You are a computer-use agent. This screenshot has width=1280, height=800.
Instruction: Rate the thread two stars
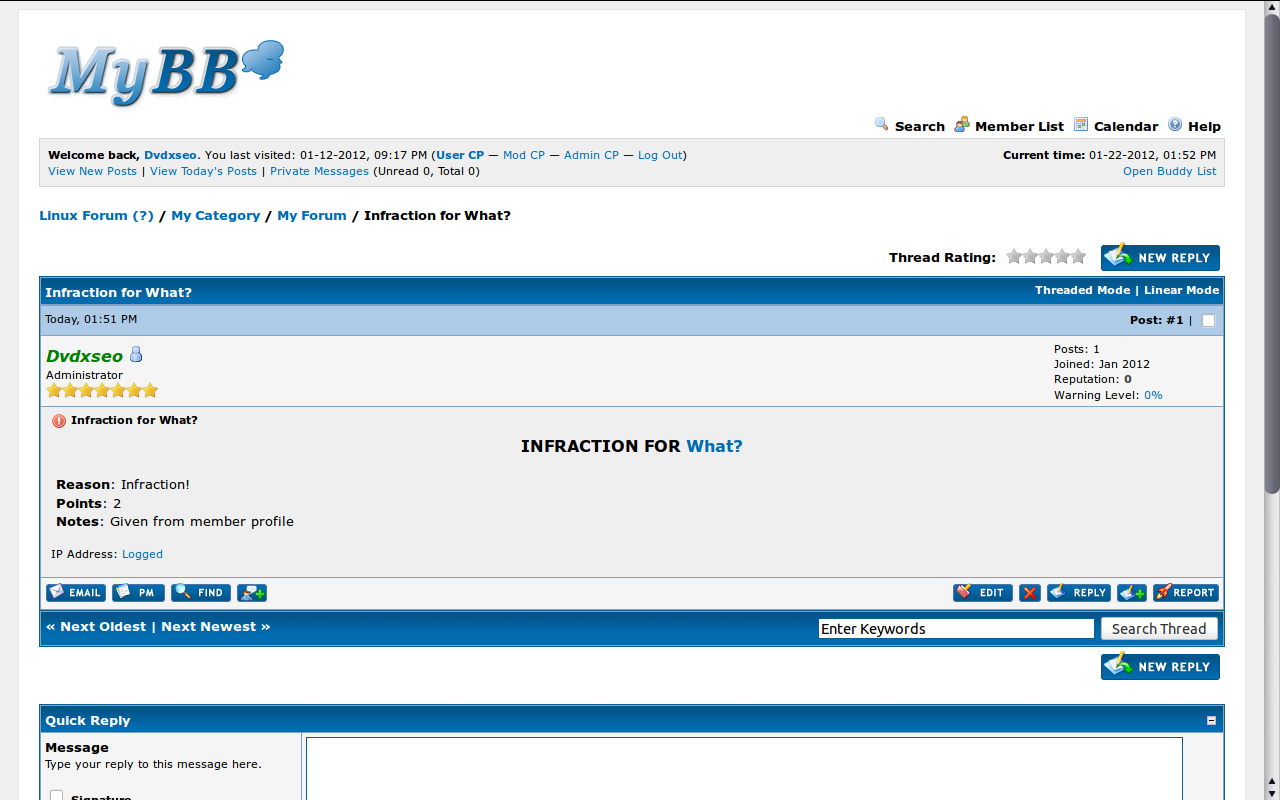[1030, 256]
